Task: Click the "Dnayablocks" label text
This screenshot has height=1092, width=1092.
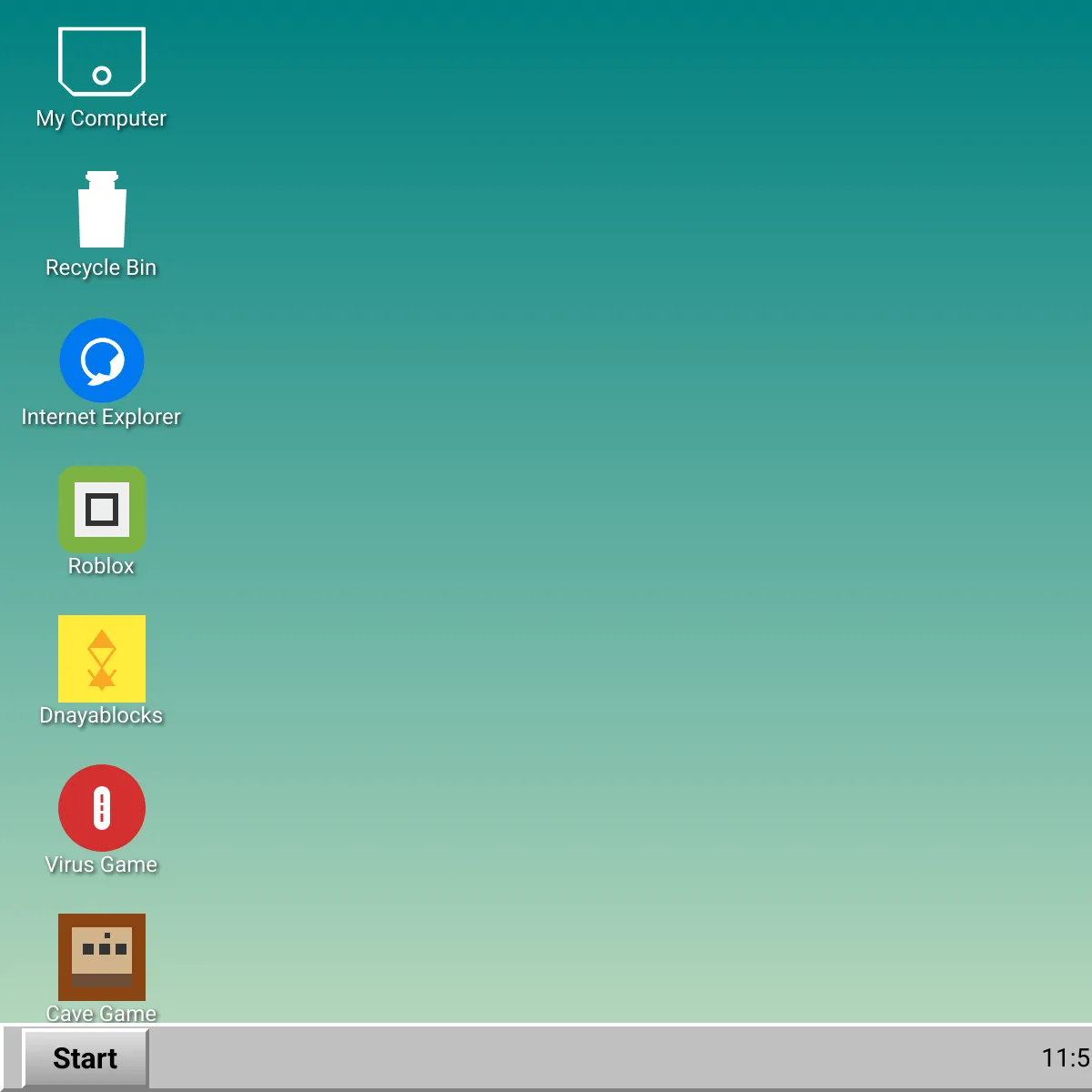Action: click(101, 715)
